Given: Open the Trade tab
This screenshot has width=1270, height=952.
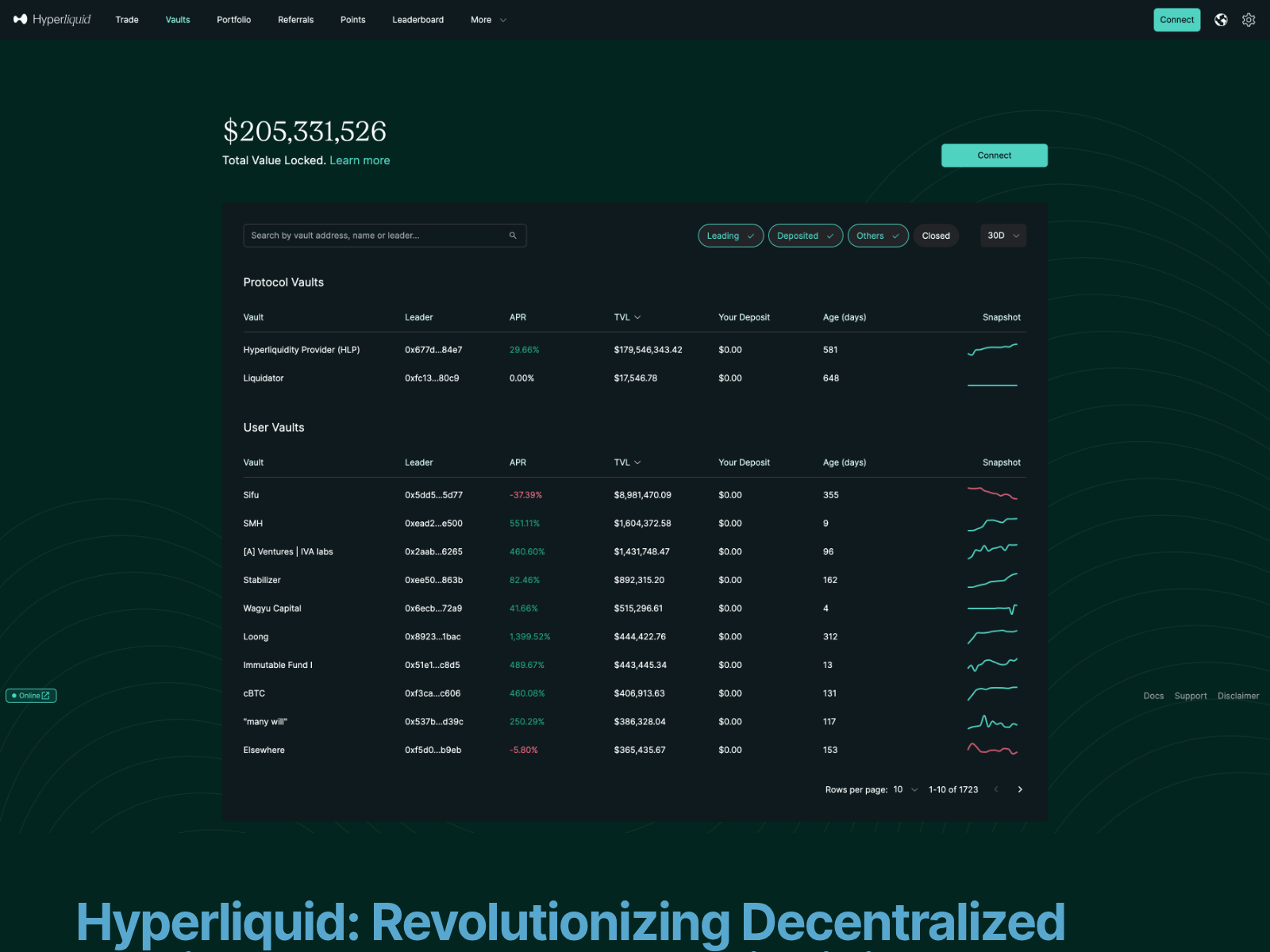Looking at the screenshot, I should pos(127,20).
